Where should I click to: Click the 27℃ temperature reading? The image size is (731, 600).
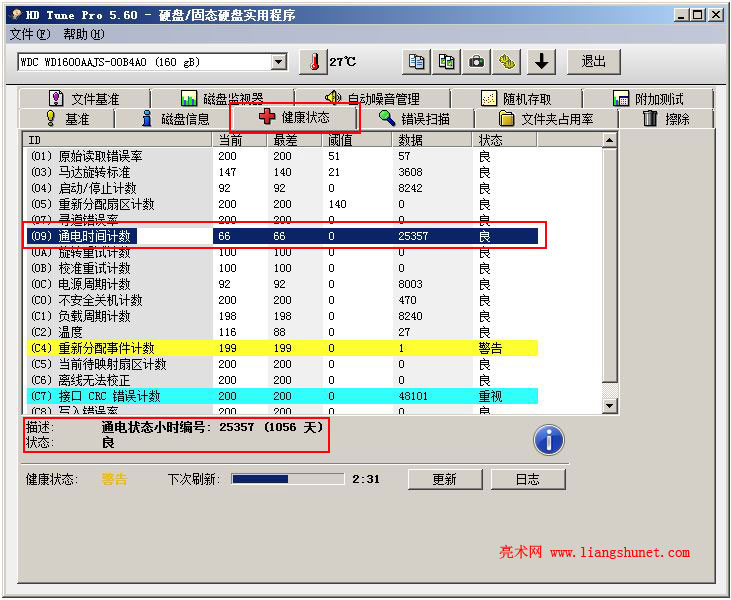343,62
